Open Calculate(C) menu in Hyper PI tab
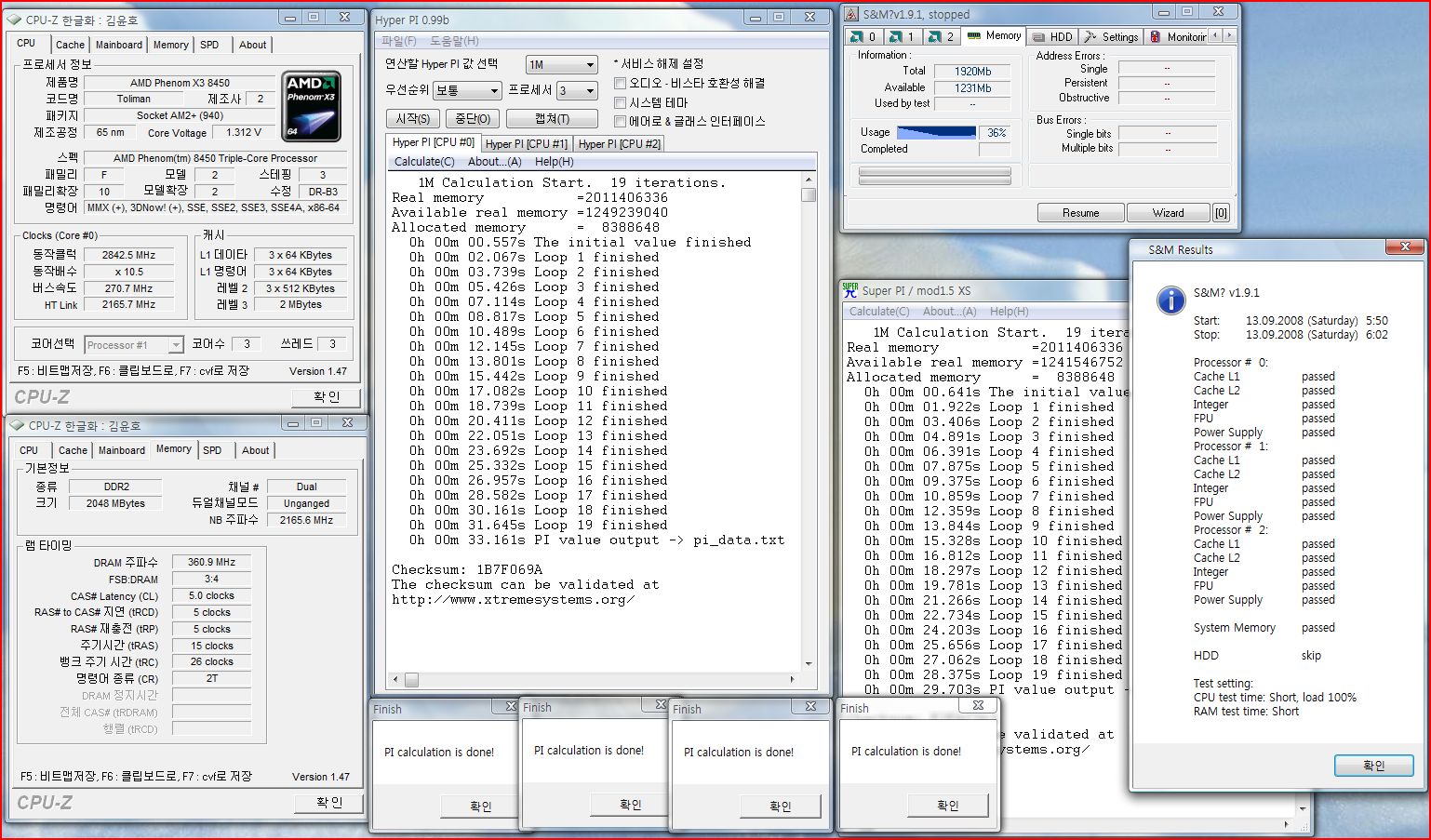This screenshot has width=1431, height=840. point(424,162)
